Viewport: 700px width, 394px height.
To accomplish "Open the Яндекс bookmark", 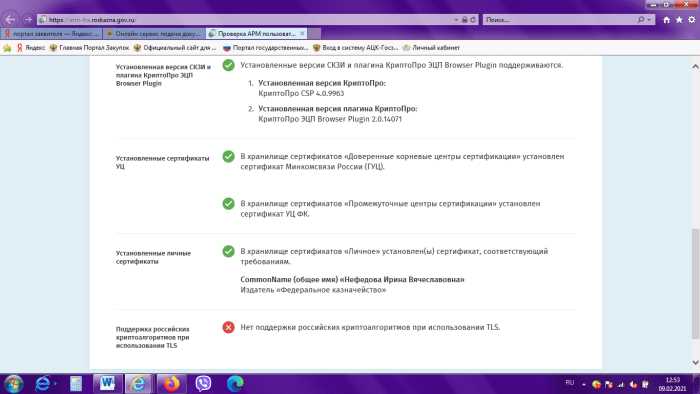I will point(31,48).
